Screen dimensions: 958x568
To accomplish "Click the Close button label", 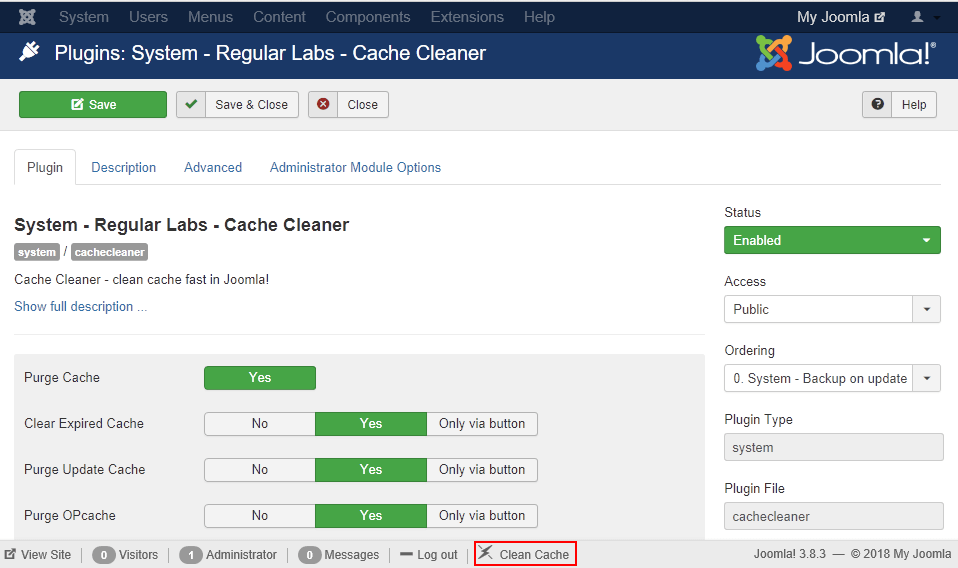I will coord(362,104).
